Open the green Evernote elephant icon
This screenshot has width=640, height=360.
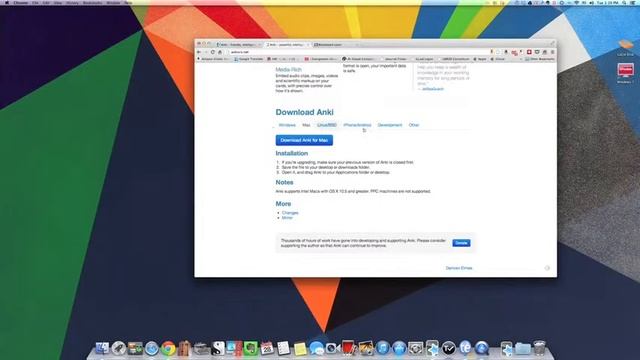click(x=250, y=348)
